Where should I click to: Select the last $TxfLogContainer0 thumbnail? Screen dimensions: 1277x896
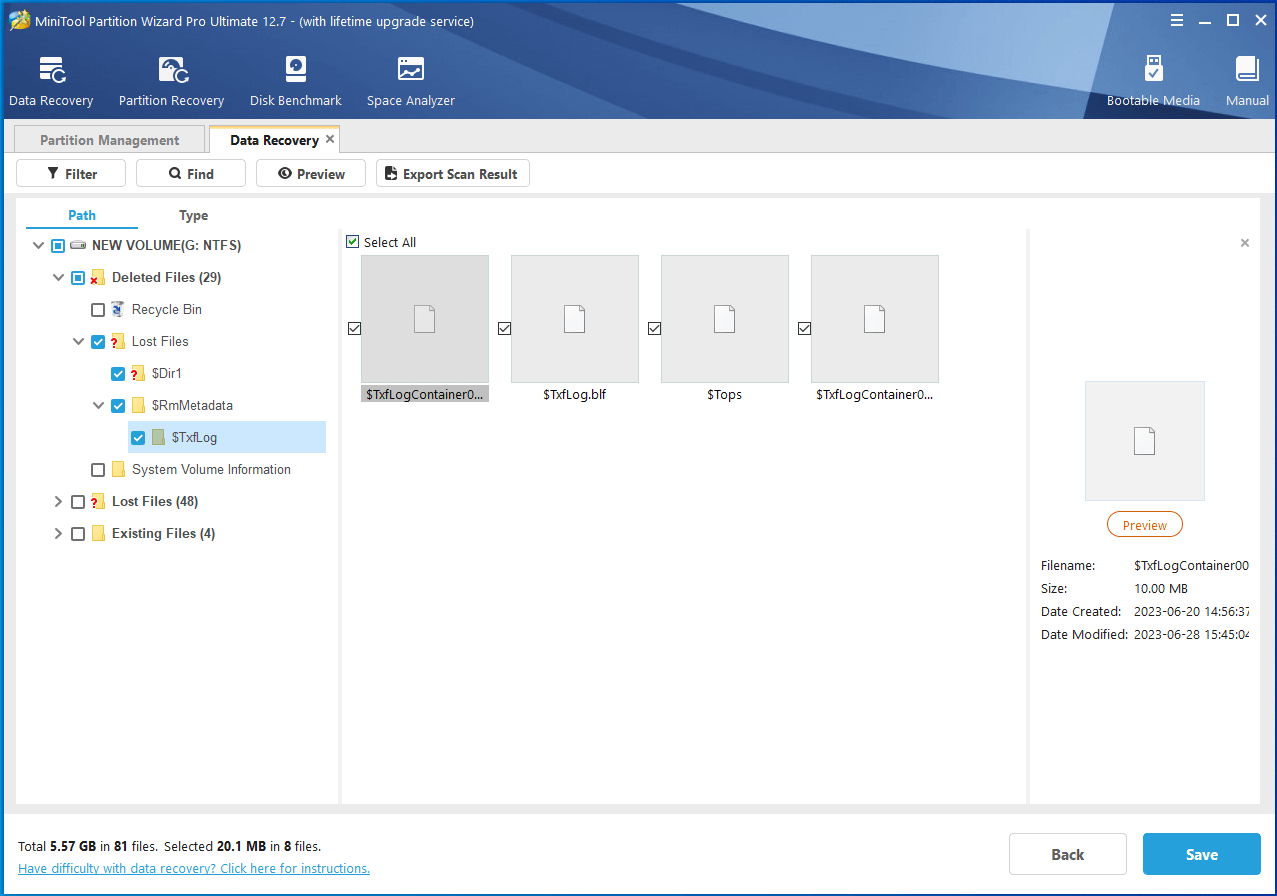tap(875, 319)
